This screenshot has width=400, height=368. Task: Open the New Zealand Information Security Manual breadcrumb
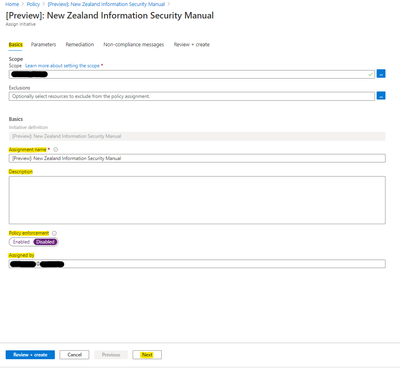[106, 4]
